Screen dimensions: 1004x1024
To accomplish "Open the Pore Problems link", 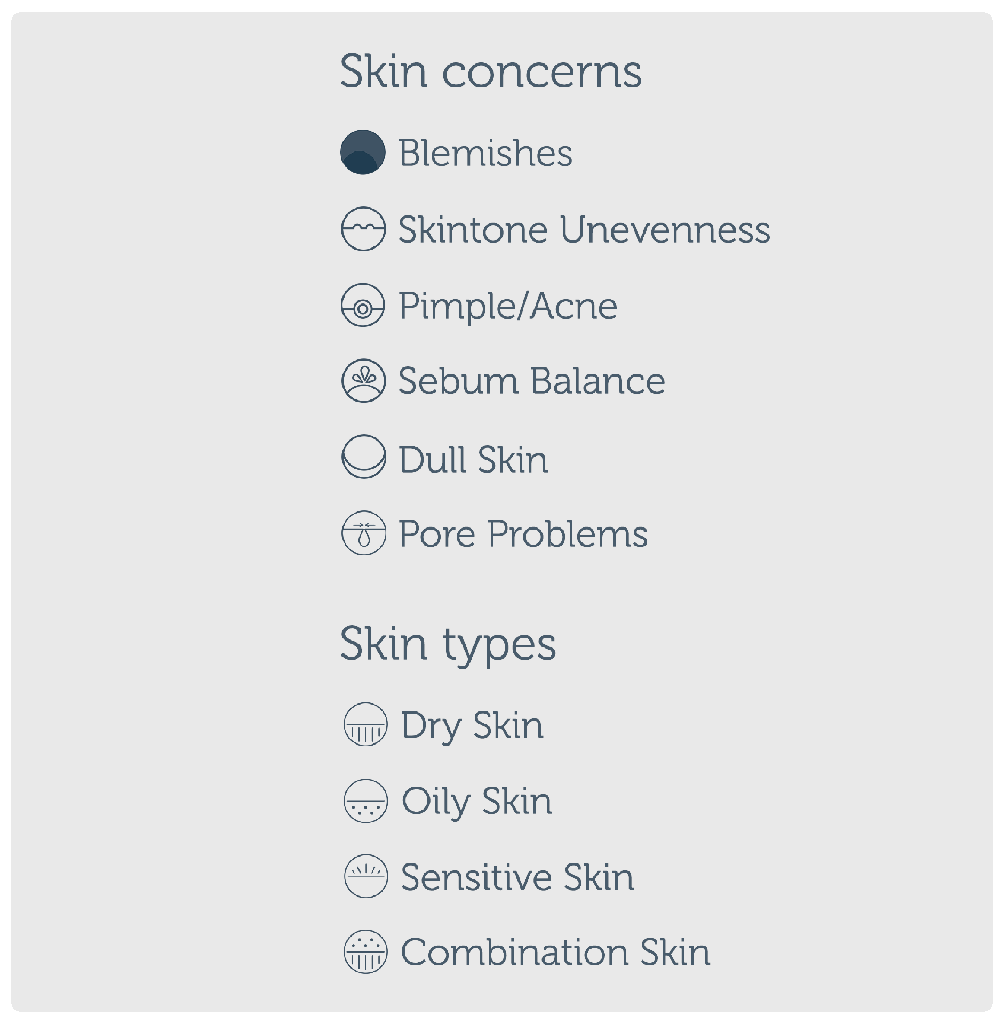I will click(523, 534).
